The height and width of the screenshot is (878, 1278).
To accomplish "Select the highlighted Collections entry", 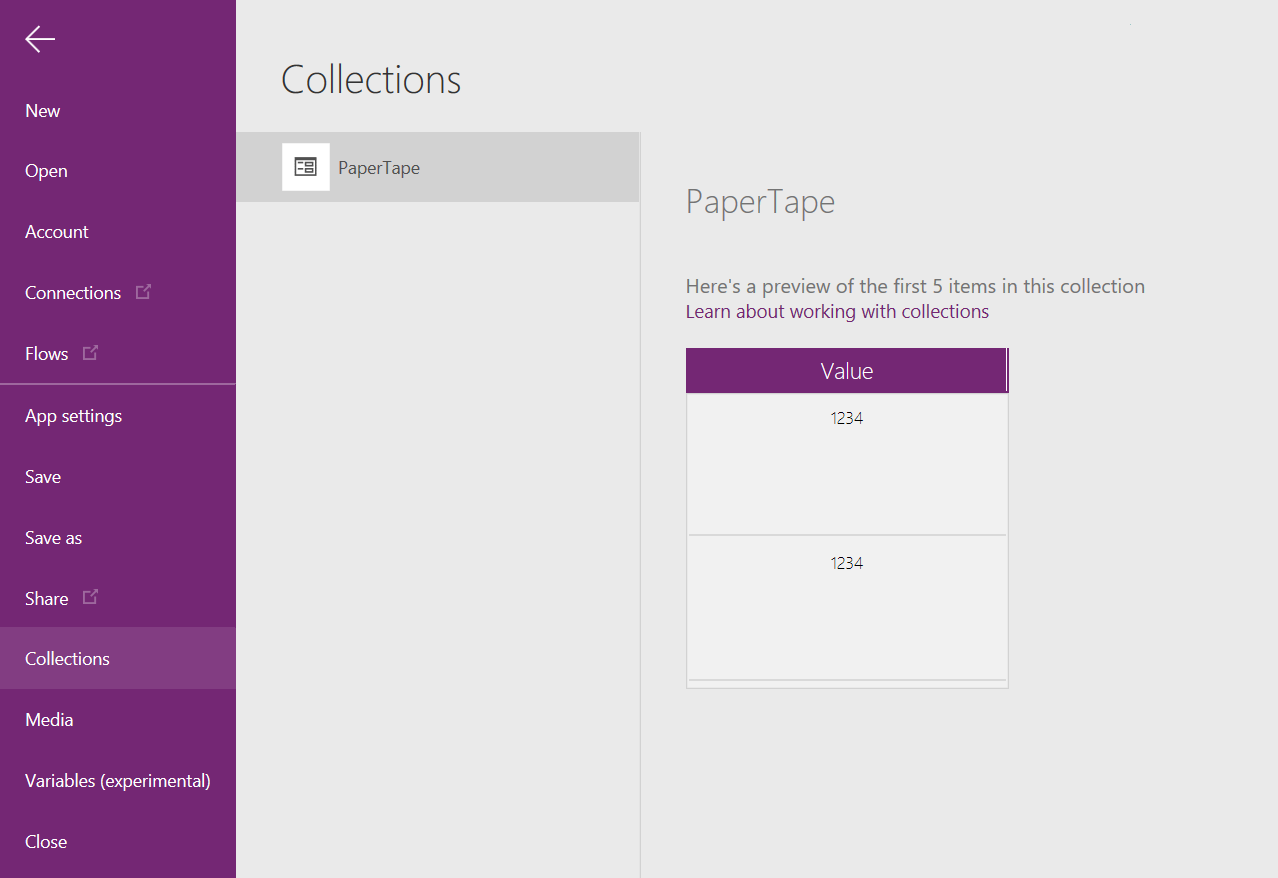I will (x=67, y=658).
